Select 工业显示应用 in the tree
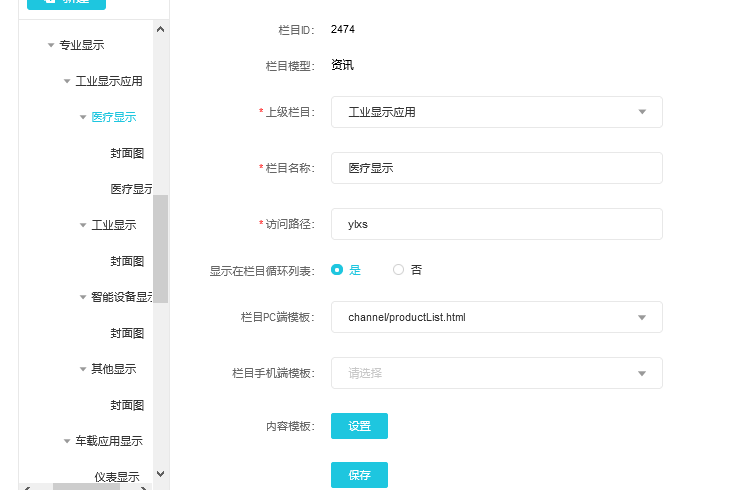 point(109,81)
